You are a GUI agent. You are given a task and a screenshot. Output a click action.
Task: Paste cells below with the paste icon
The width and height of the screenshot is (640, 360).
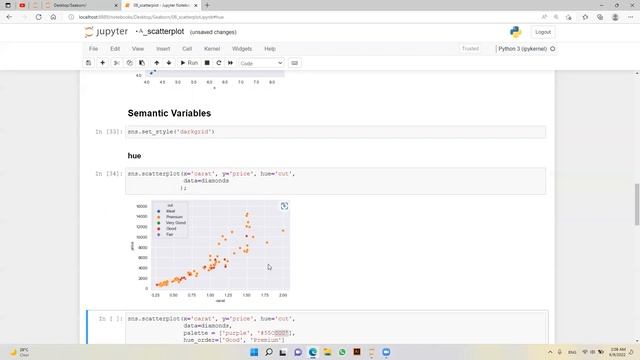(x=142, y=63)
